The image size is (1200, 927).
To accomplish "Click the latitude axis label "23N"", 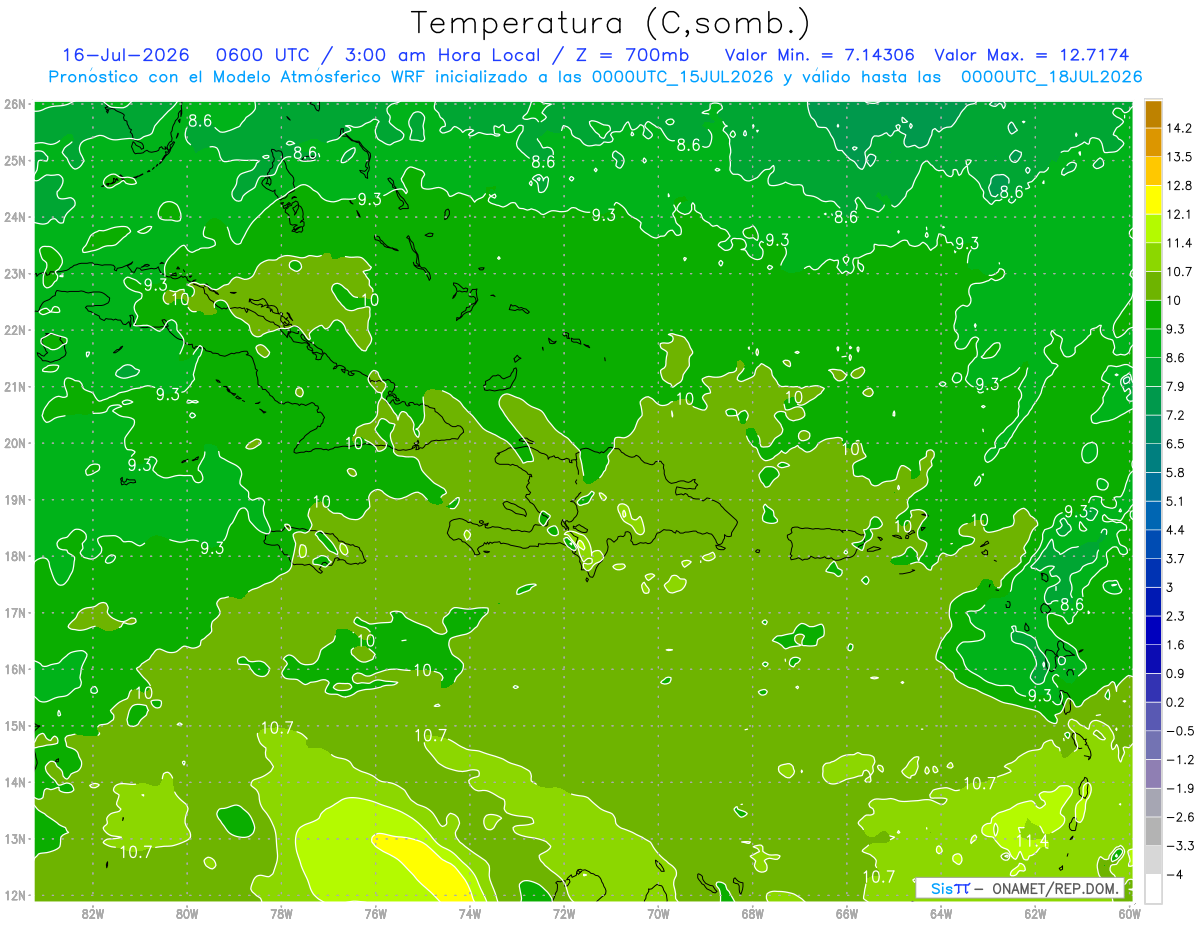I will [x=14, y=273].
